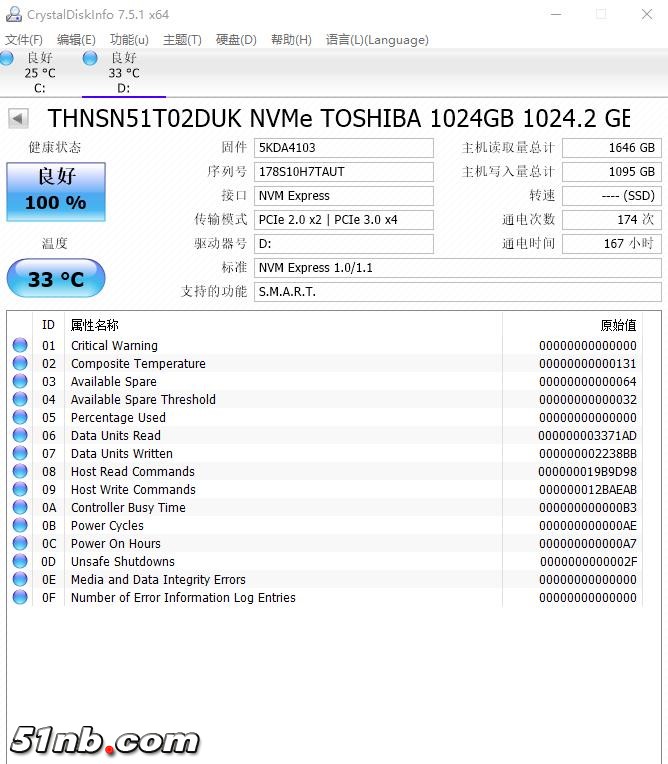Click the Unsafe Shutdowns status orb

[x=20, y=562]
